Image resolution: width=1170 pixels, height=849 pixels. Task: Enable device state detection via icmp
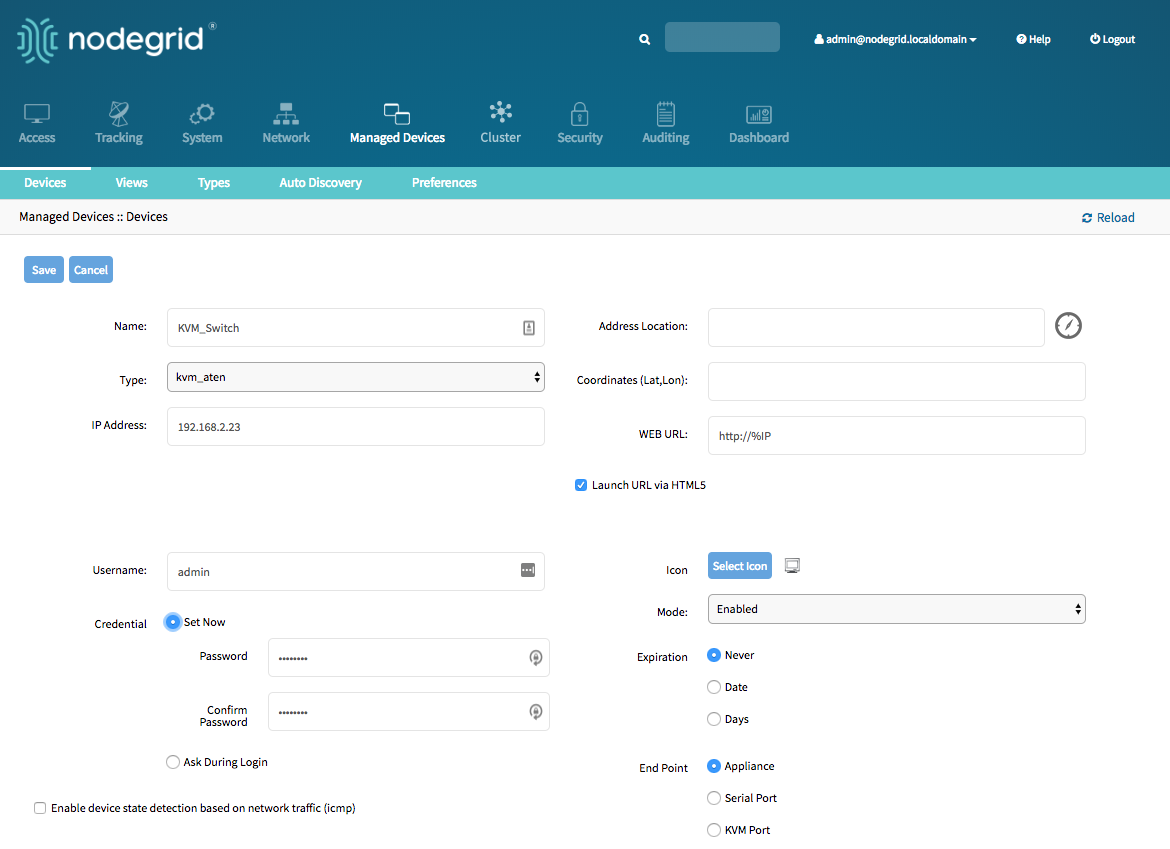pyautogui.click(x=40, y=808)
